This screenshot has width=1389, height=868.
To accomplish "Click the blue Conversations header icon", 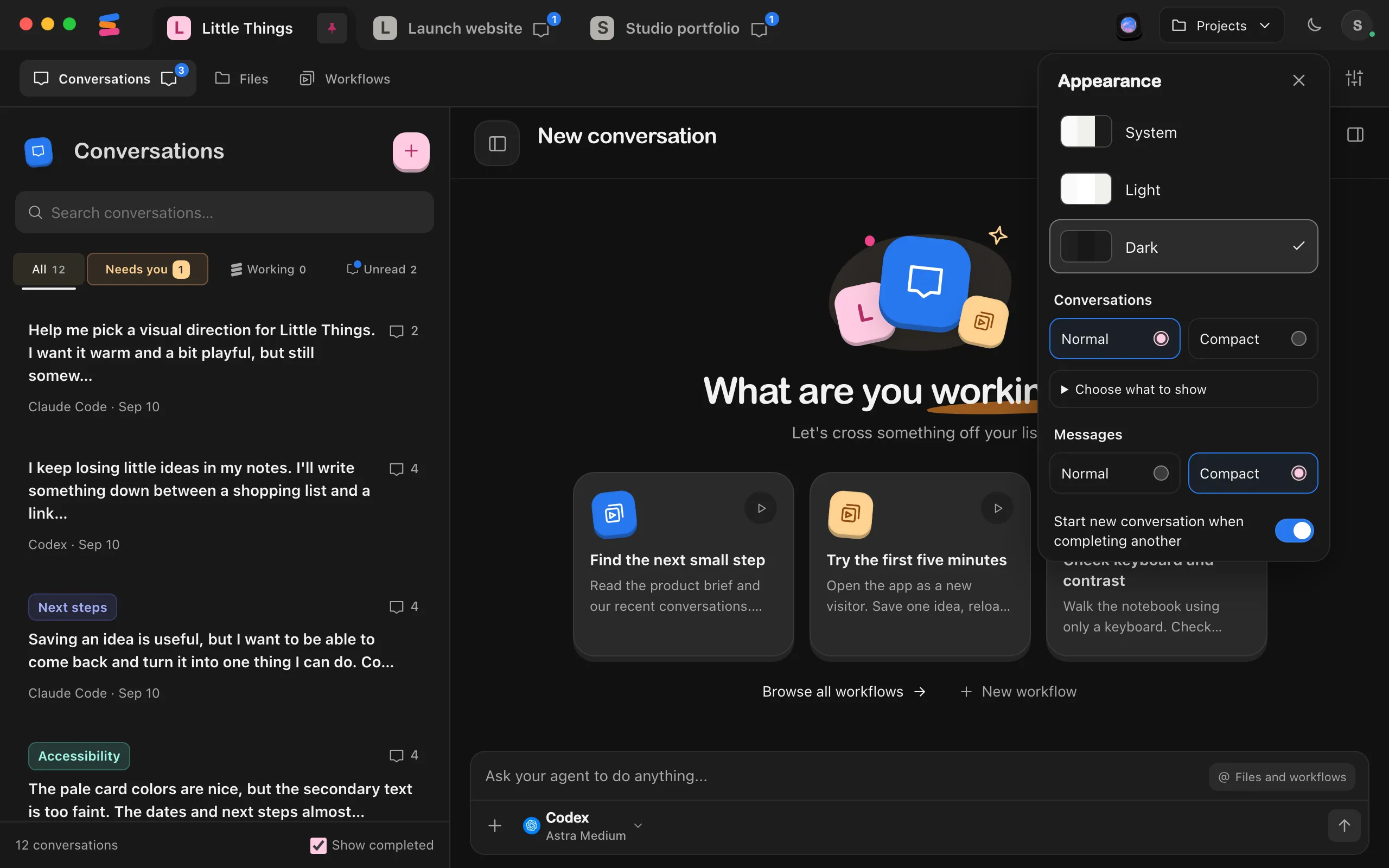I will 39,151.
